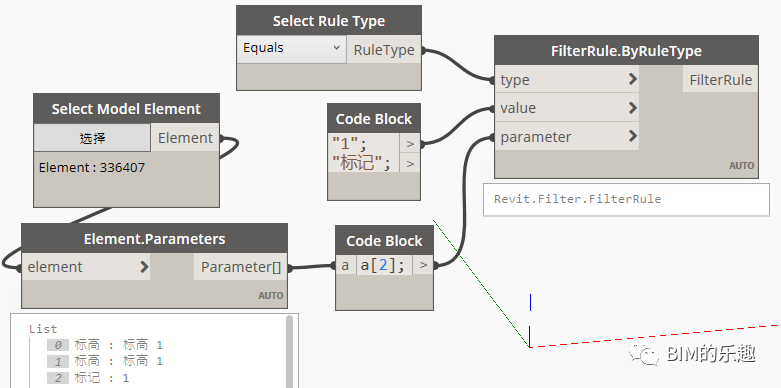The image size is (781, 388).
Task: Click the RuleType output port
Action: [384, 50]
